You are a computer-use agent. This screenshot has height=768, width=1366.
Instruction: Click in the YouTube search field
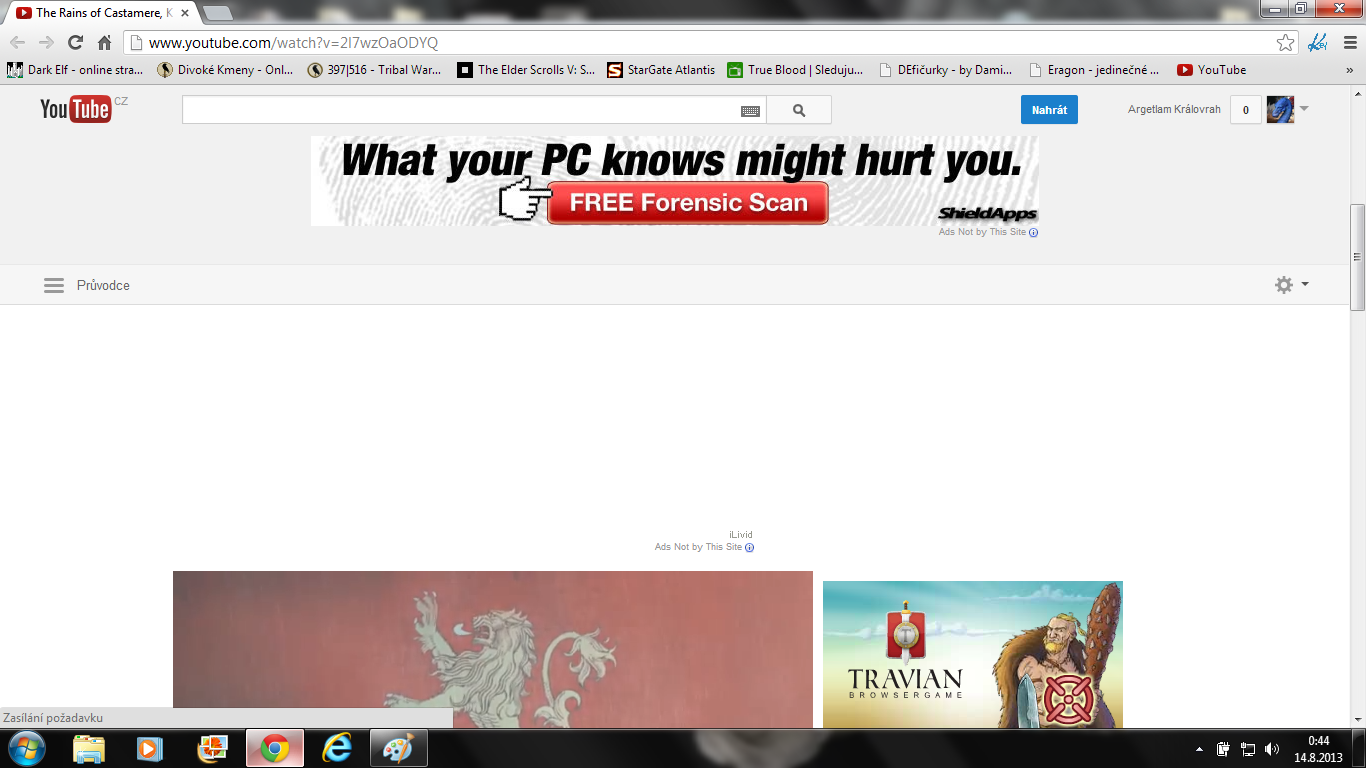[460, 110]
